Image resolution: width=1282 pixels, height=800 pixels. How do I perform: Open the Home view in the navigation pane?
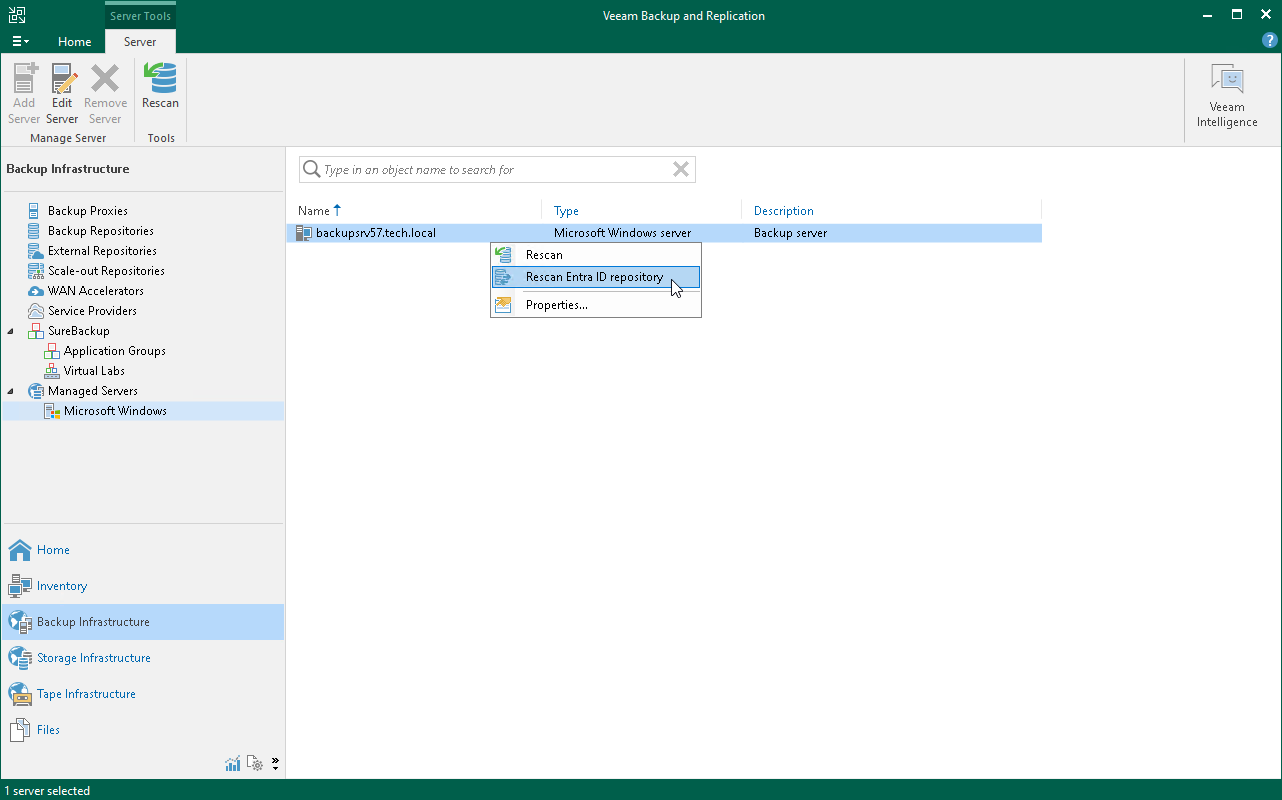pos(143,550)
